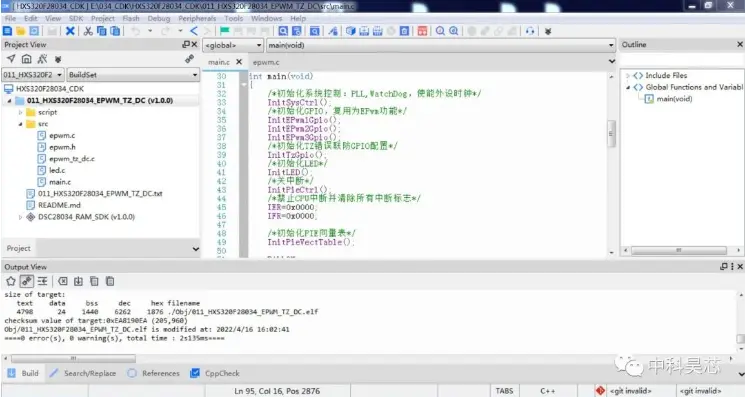The image size is (745, 397).
Task: Toggle the pin star icon in Output View
Action: [10, 282]
